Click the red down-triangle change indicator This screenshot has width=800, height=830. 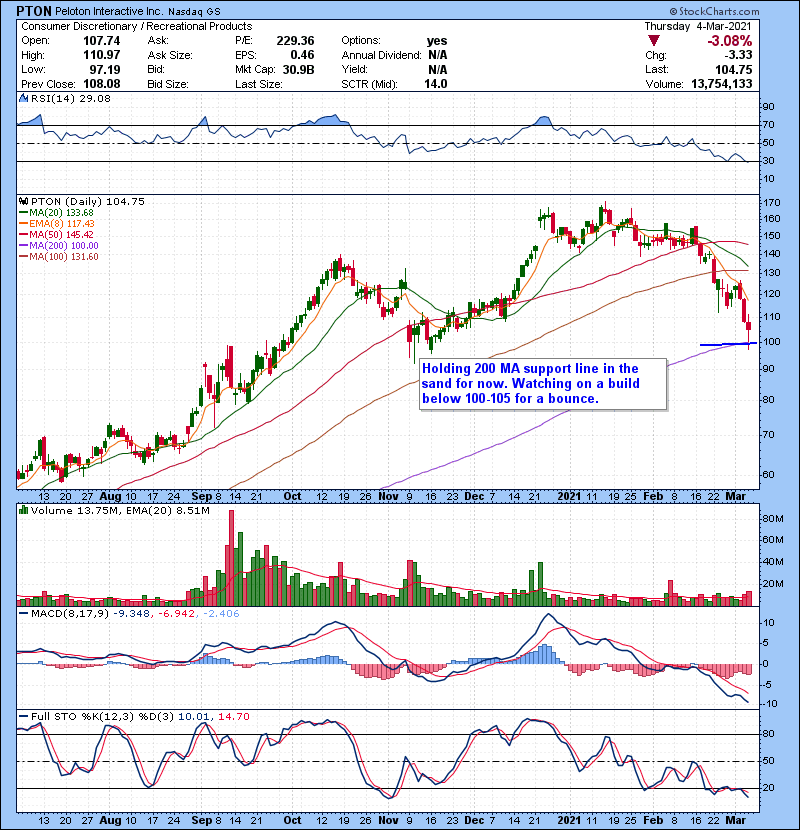coord(653,41)
